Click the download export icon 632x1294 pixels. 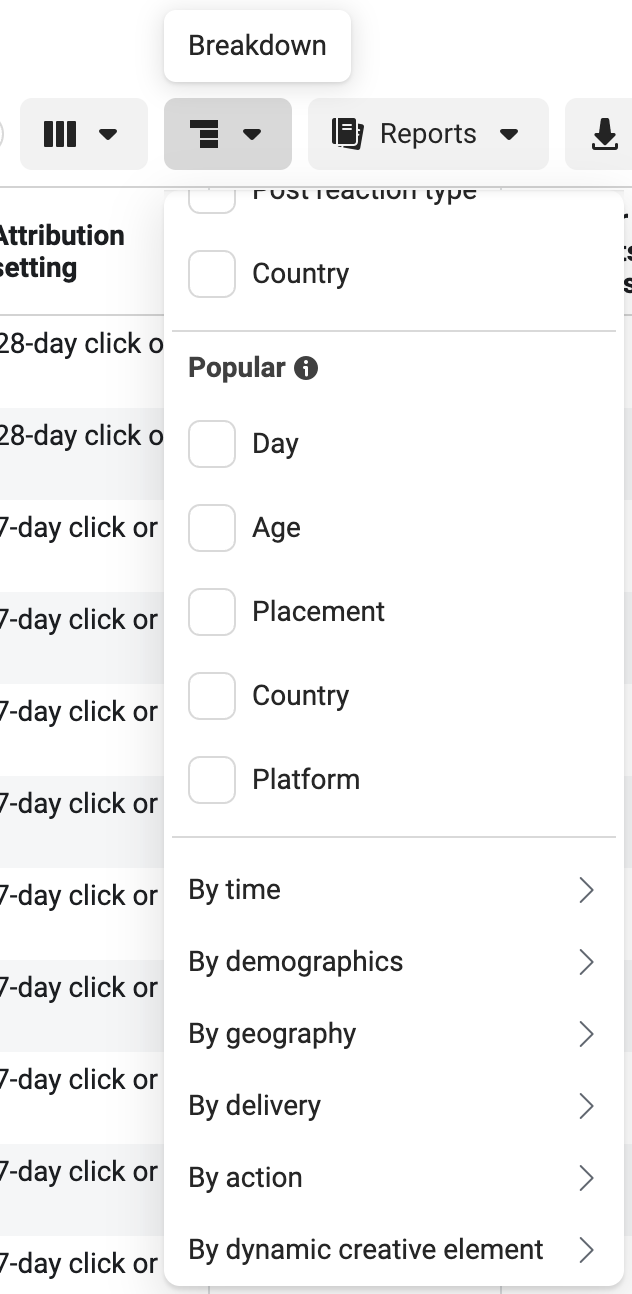pos(604,134)
